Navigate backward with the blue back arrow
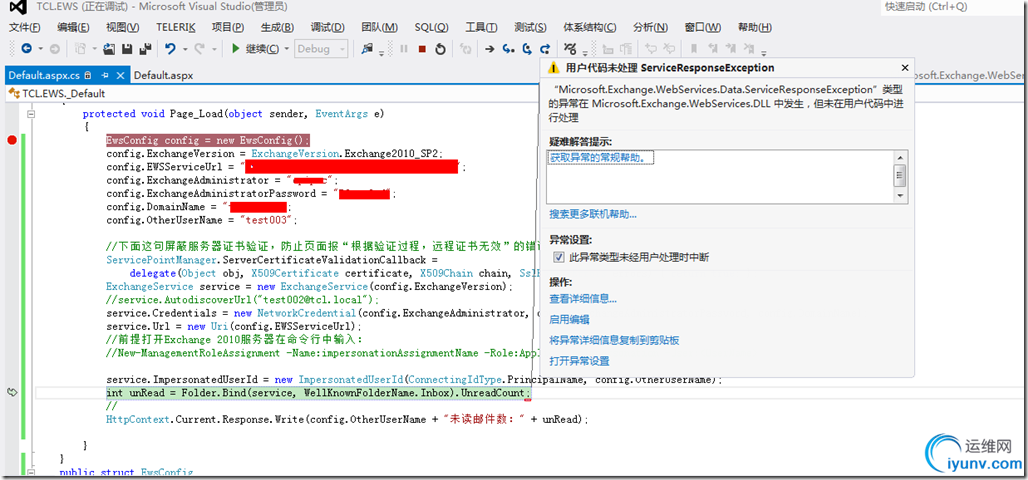1028x480 pixels. coord(26,49)
